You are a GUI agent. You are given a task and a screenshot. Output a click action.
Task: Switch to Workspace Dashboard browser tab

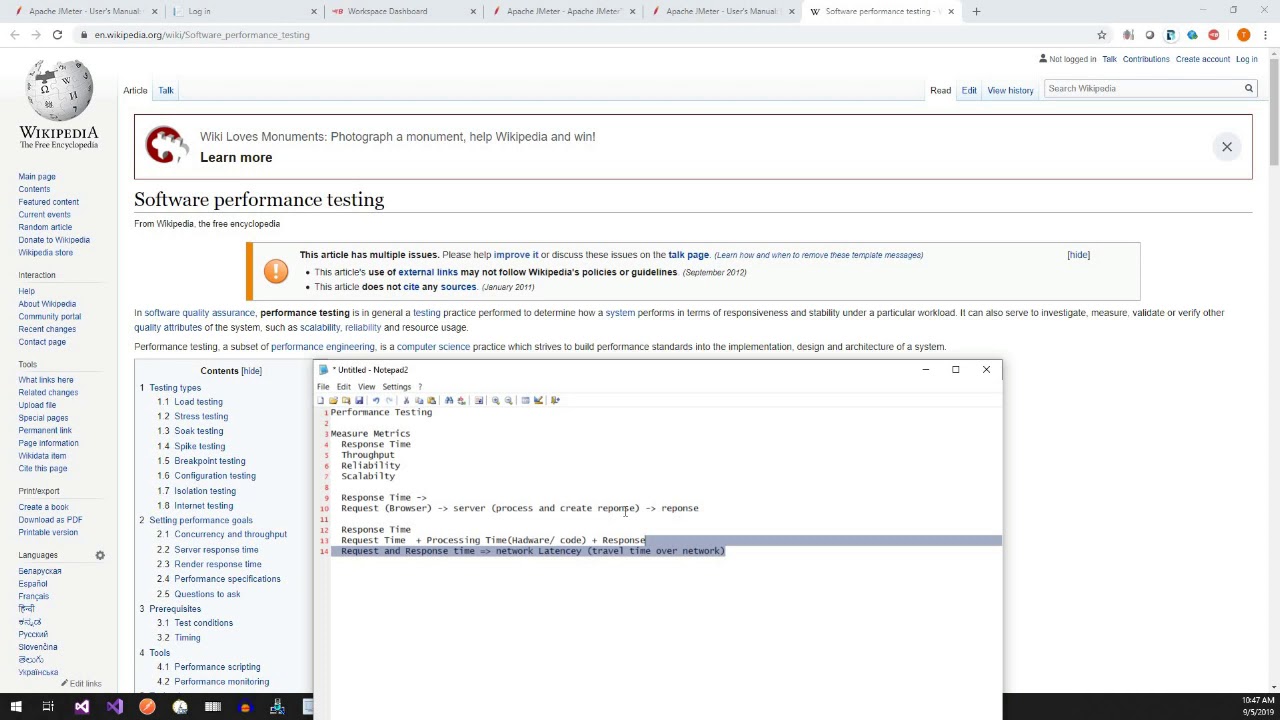(397, 11)
